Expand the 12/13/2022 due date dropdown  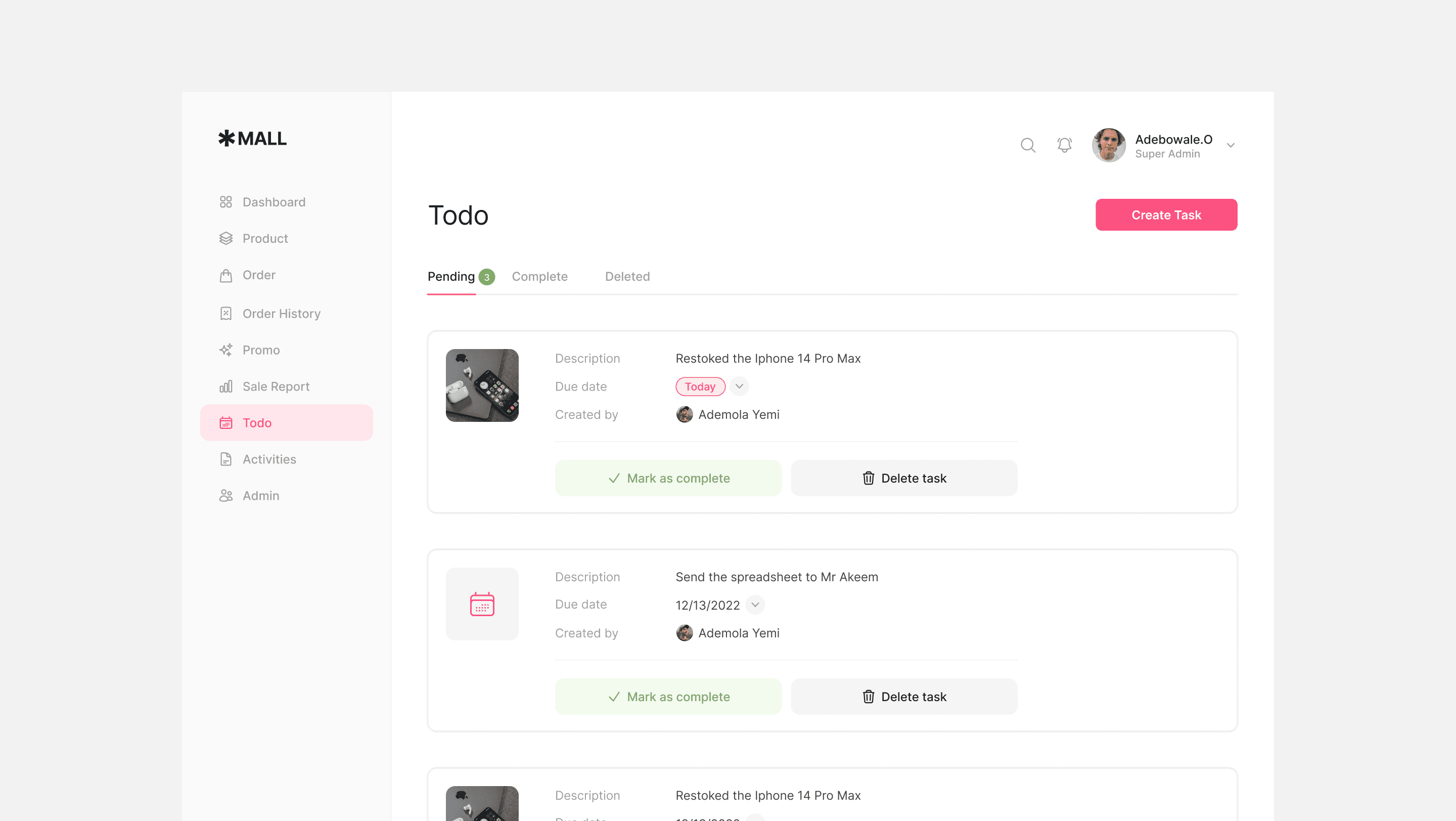(x=755, y=604)
